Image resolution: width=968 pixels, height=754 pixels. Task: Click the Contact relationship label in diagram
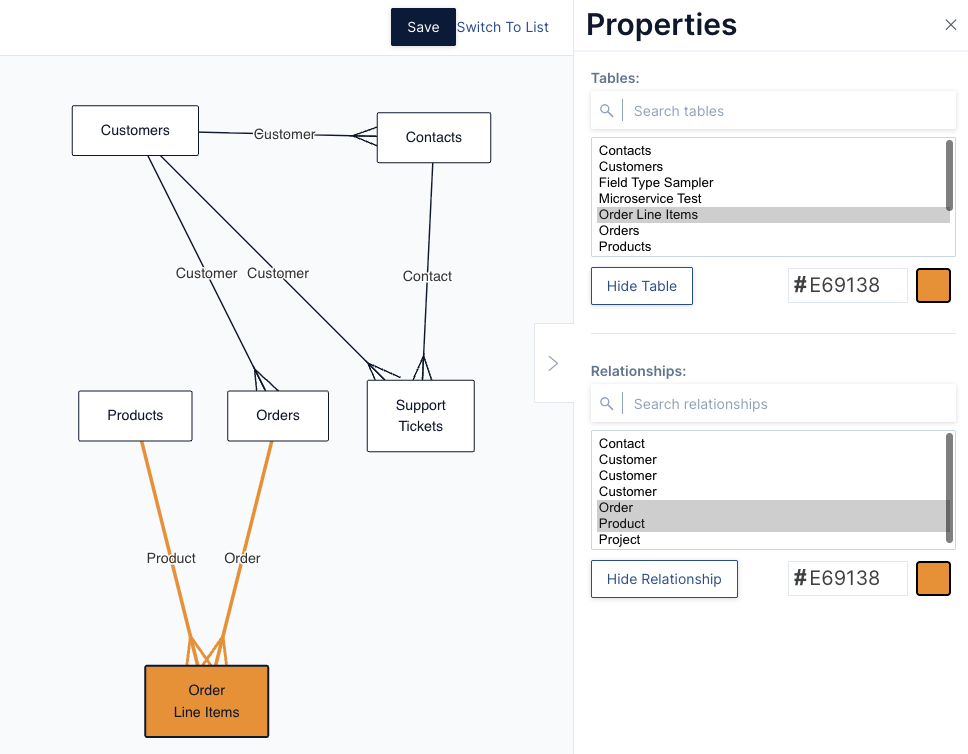pyautogui.click(x=427, y=276)
